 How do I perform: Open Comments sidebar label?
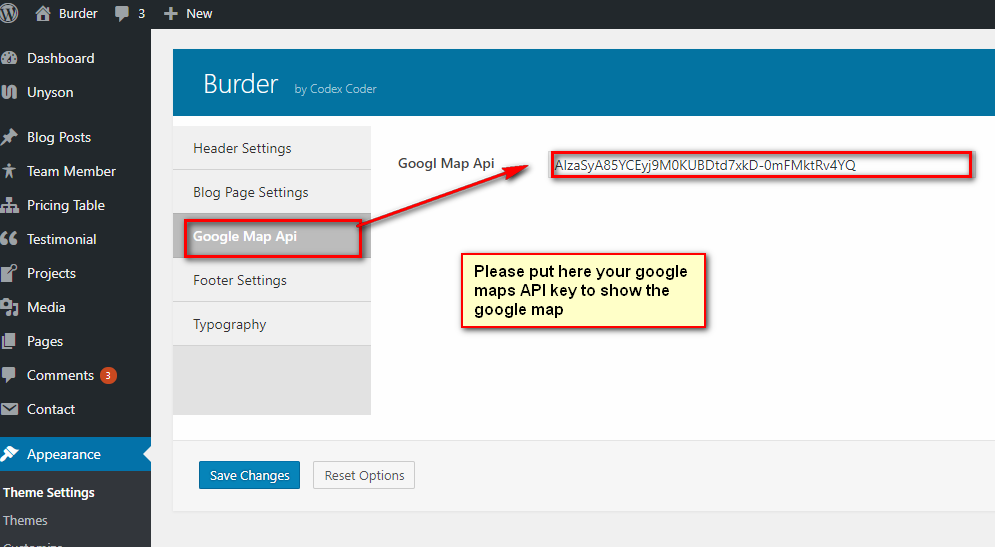pyautogui.click(x=60, y=375)
